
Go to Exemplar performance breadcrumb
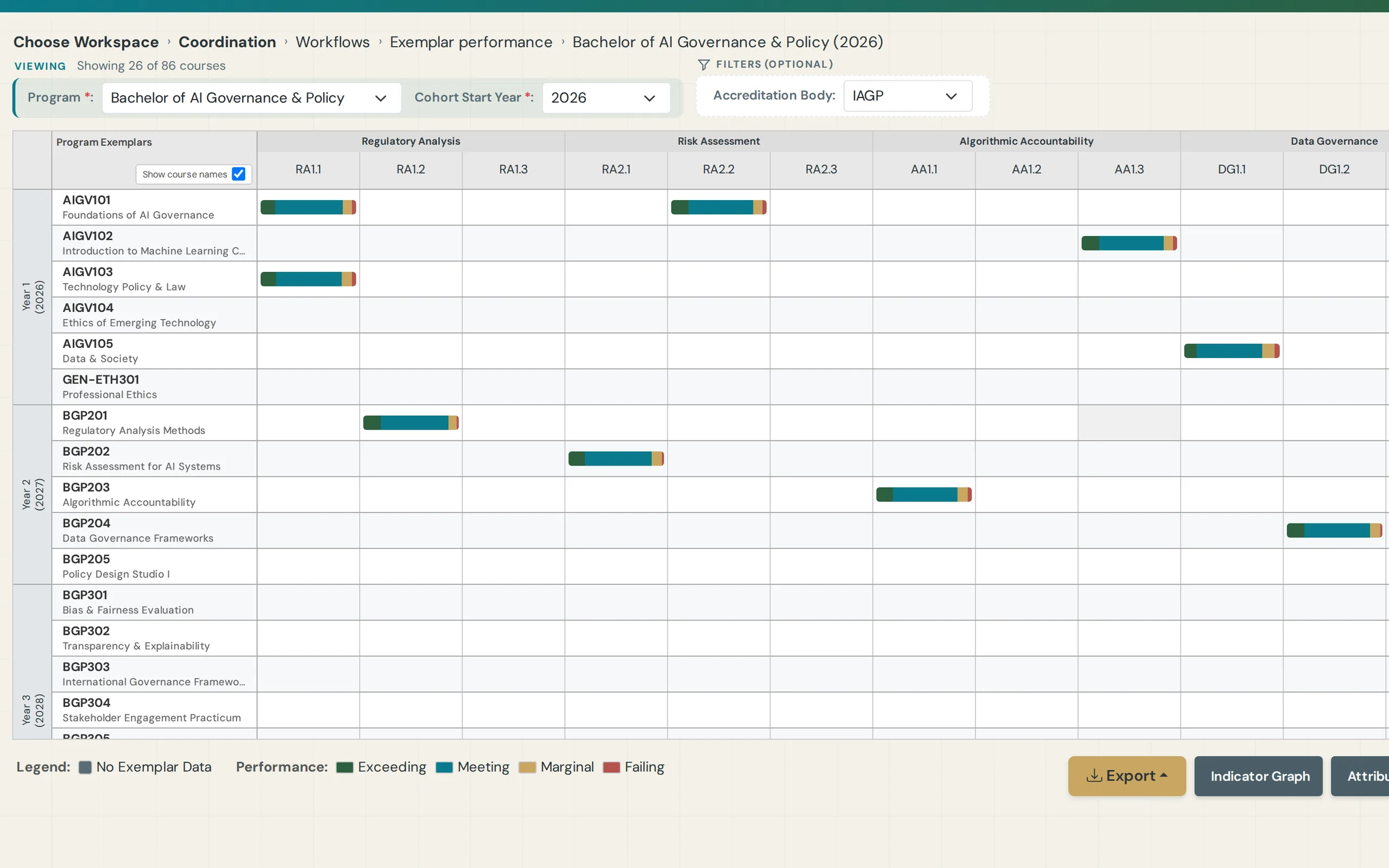click(x=470, y=42)
